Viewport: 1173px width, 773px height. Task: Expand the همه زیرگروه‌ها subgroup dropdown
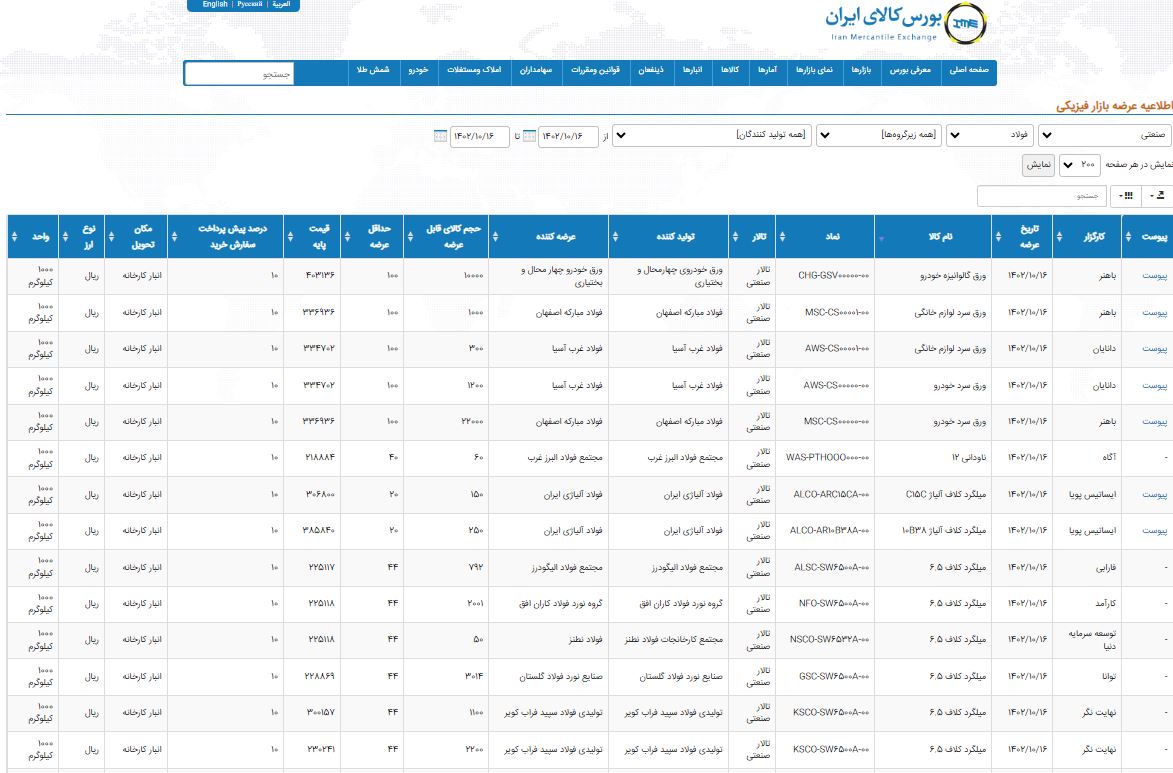coord(878,135)
